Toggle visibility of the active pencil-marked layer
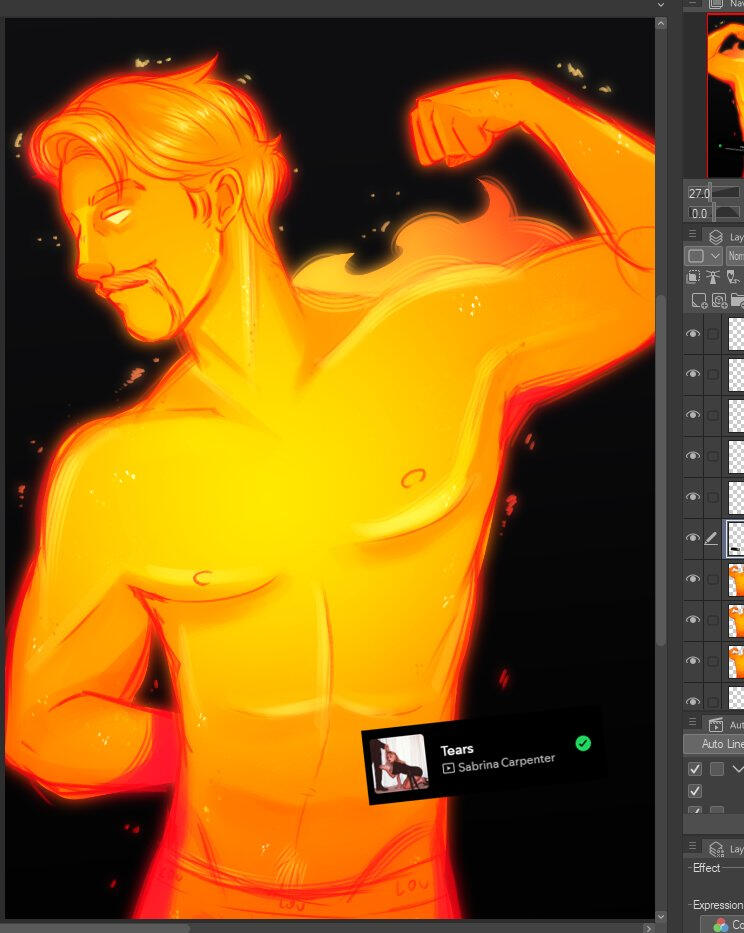Viewport: 744px width, 933px height. (693, 538)
